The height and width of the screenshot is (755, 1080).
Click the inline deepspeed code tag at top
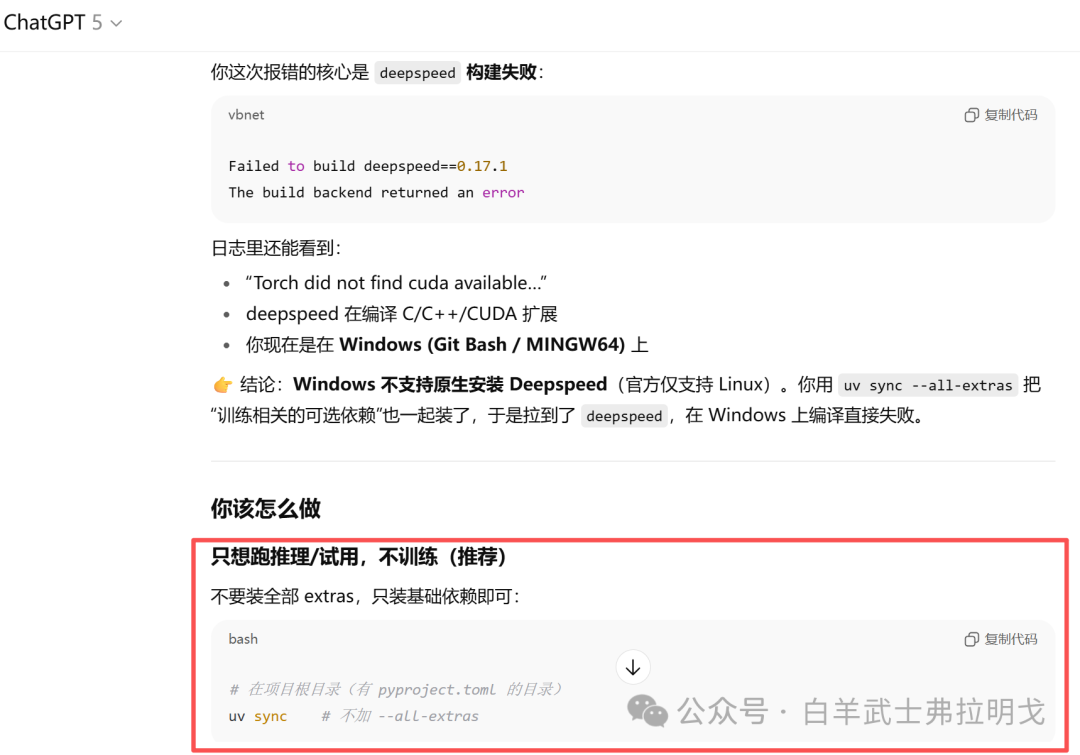tap(417, 73)
